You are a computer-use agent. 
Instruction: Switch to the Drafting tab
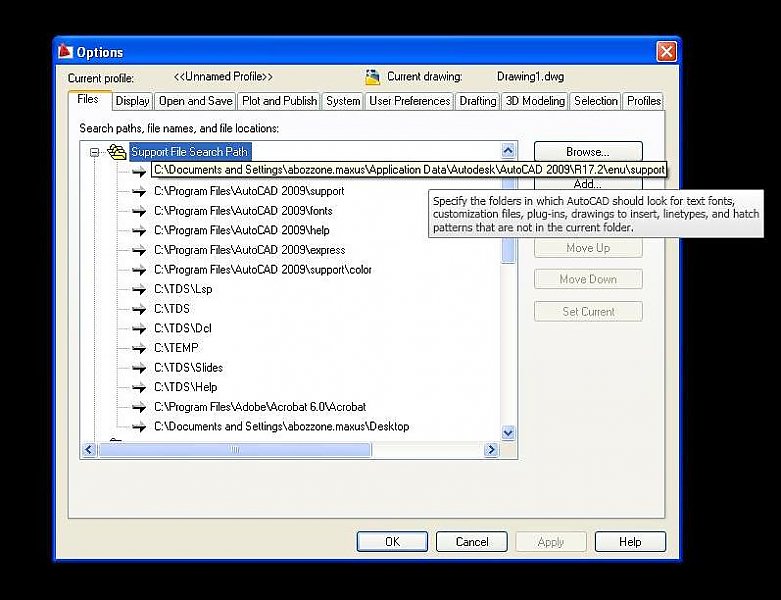pyautogui.click(x=478, y=101)
